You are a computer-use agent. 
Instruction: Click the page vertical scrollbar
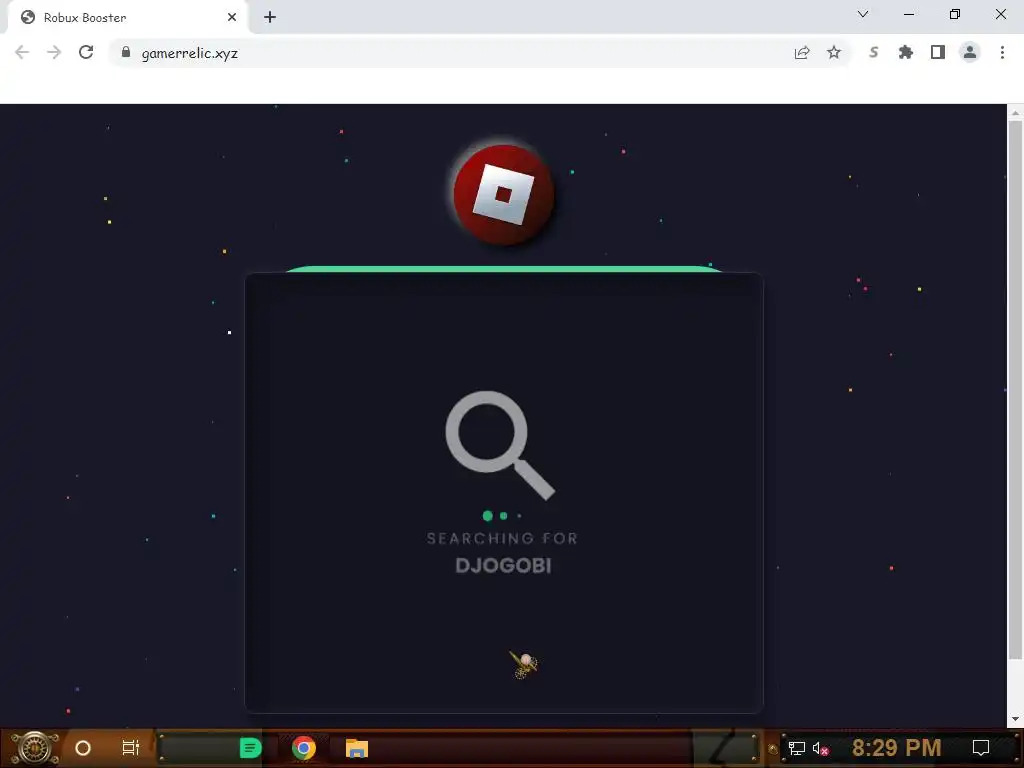point(1015,391)
